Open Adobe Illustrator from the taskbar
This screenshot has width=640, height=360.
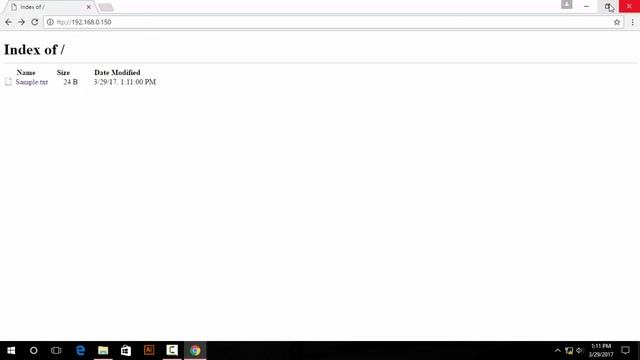[x=149, y=351]
